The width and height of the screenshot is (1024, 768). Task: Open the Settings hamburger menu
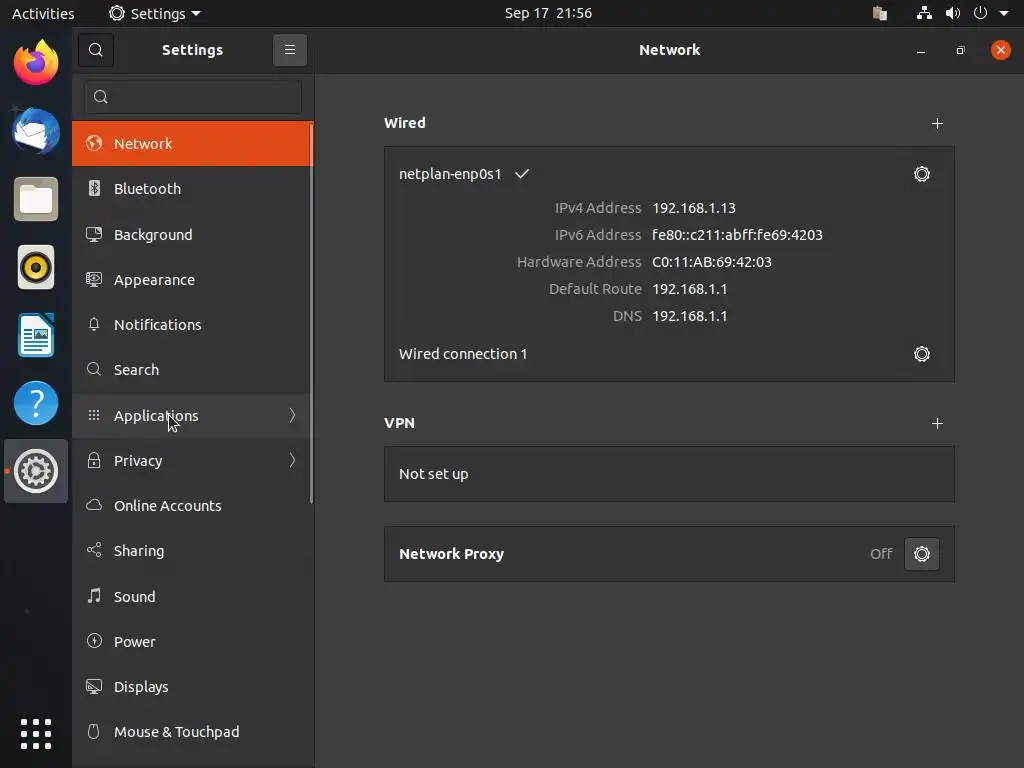tap(289, 50)
